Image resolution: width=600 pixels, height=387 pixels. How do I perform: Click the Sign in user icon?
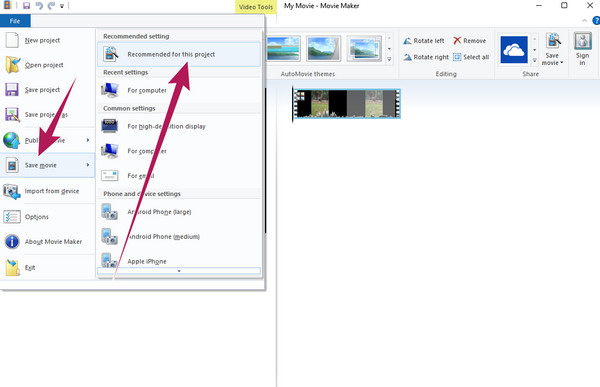(x=582, y=41)
